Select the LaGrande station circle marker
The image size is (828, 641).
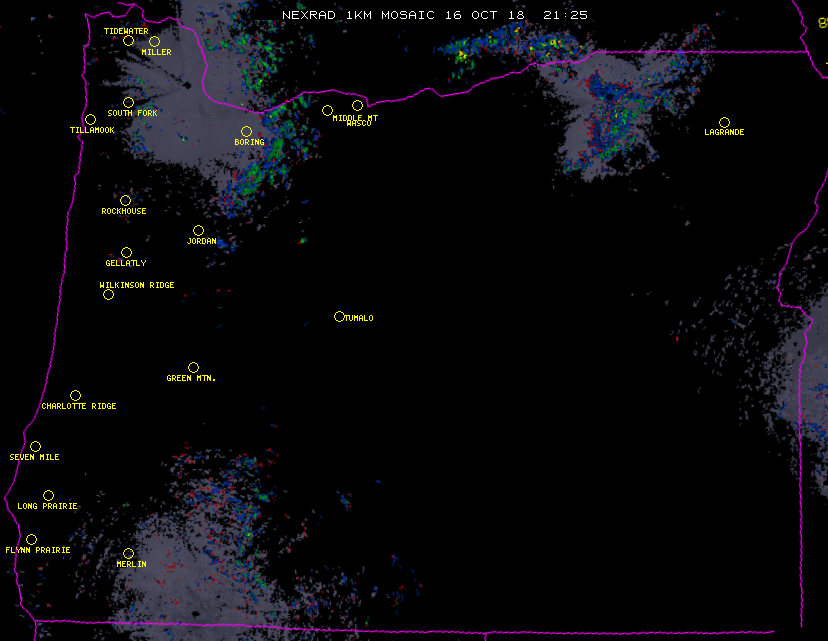[x=724, y=122]
